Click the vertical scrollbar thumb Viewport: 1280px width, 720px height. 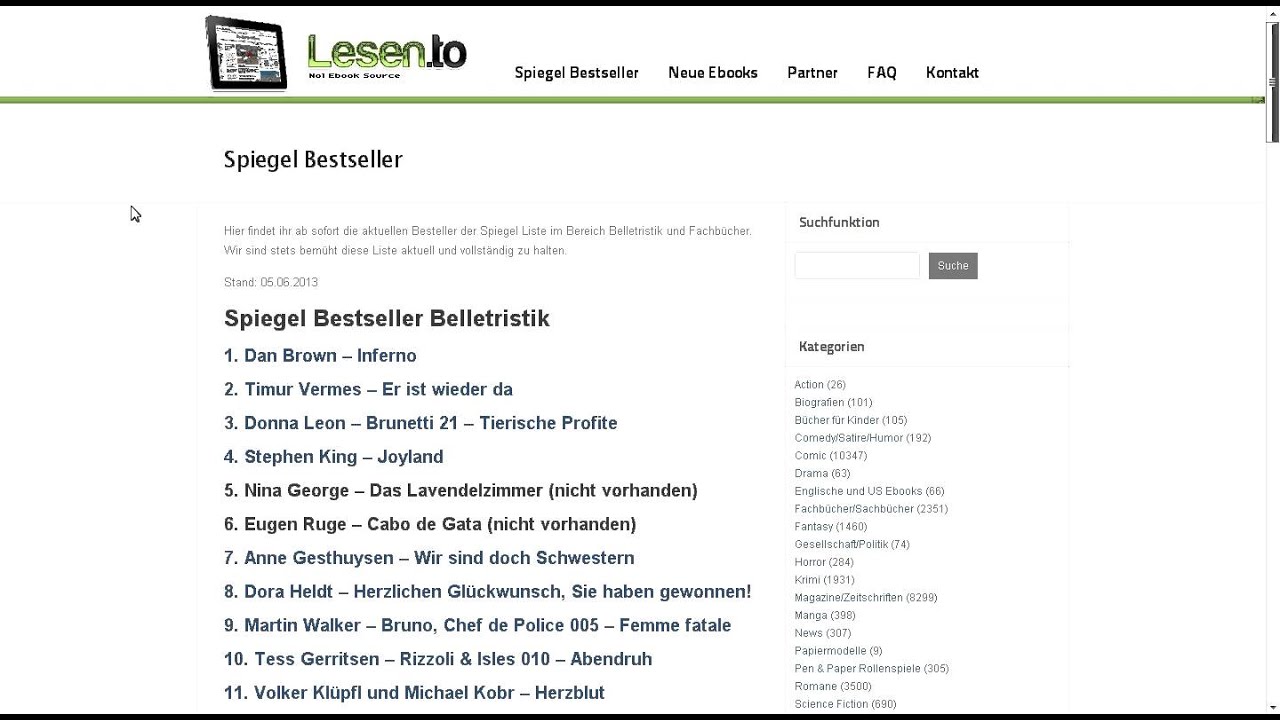(1273, 80)
